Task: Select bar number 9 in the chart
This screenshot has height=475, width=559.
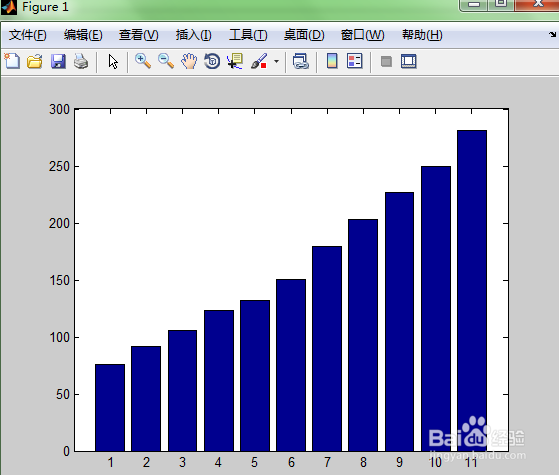Action: 400,322
